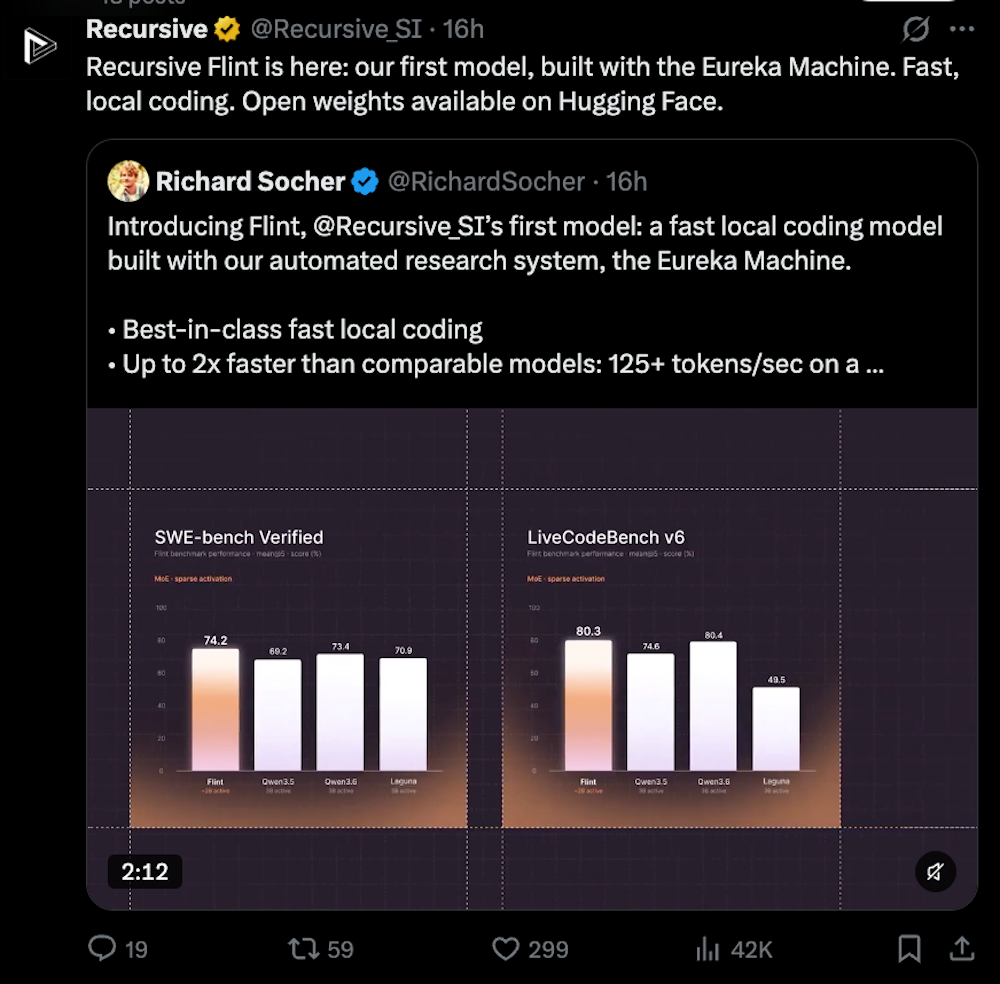Open the @Recursive_SI handle link

[336, 29]
